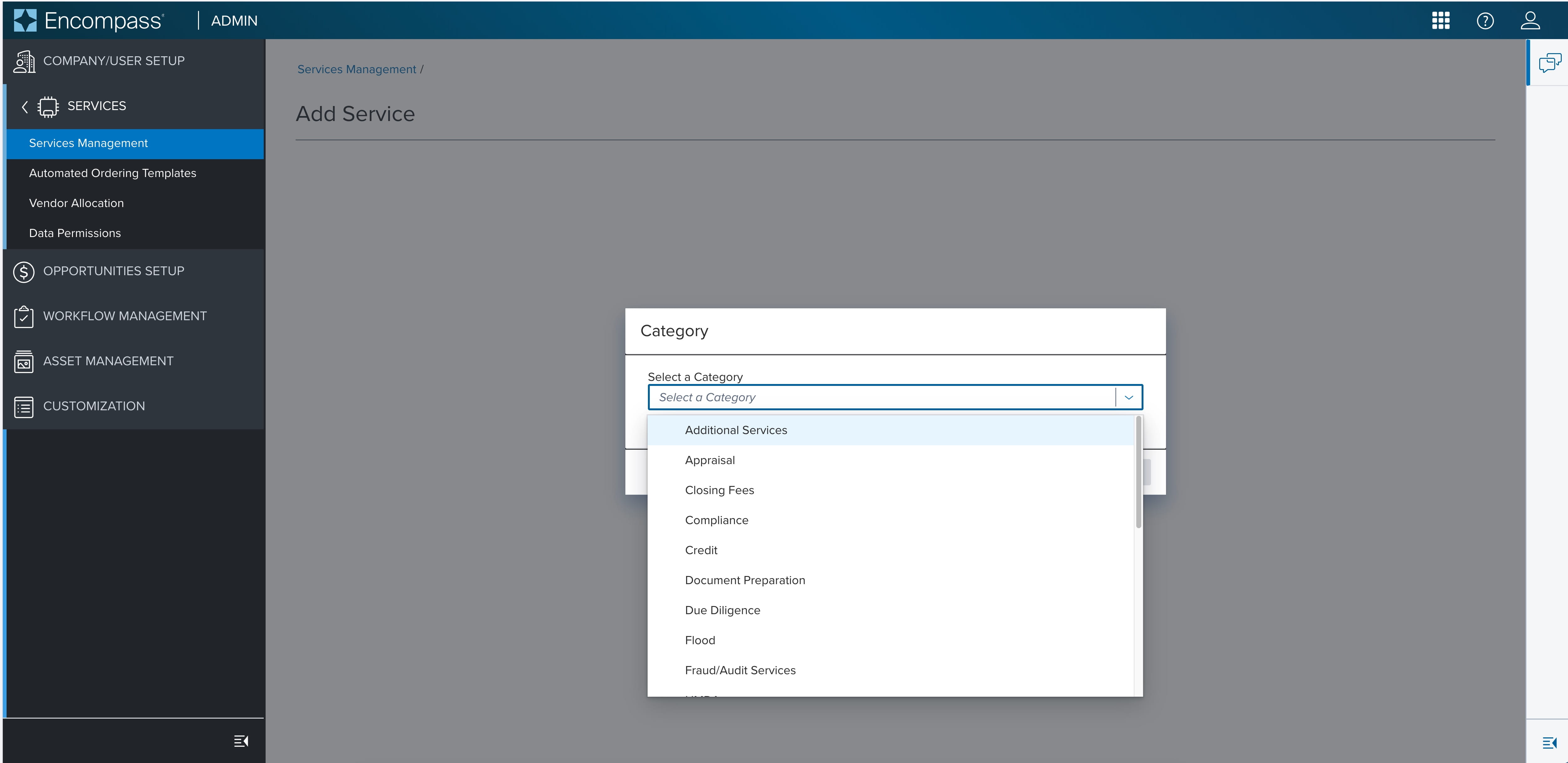The height and width of the screenshot is (763, 1568).
Task: Open the apps grid icon
Action: [x=1440, y=21]
